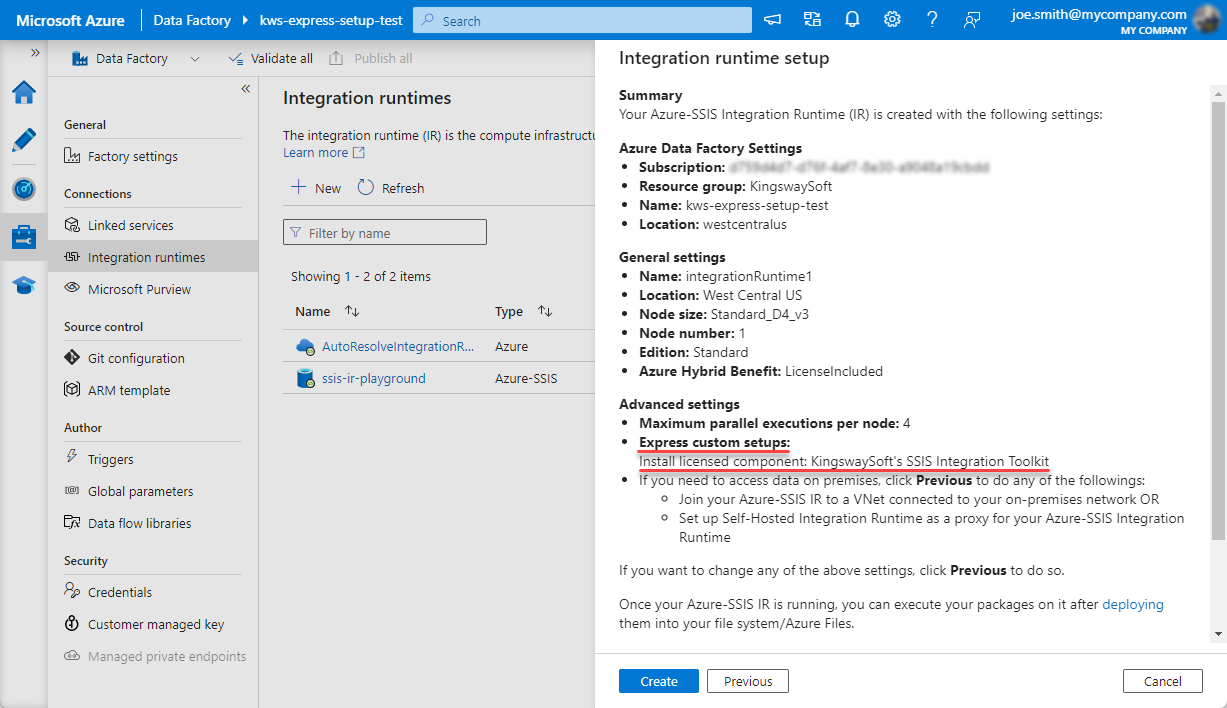Click Validate all
The height and width of the screenshot is (708, 1227).
270,59
